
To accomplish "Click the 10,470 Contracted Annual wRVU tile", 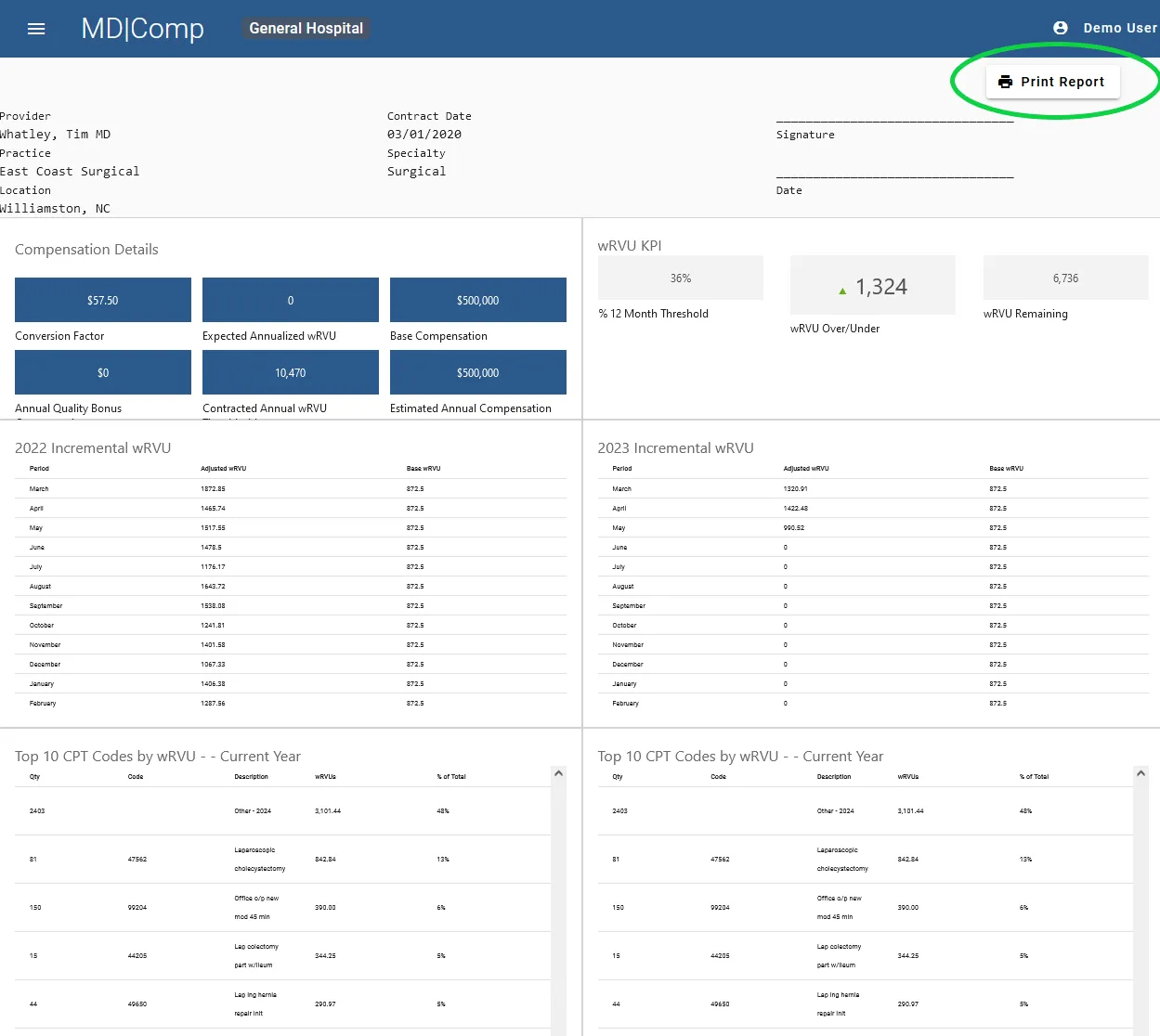I will click(290, 372).
